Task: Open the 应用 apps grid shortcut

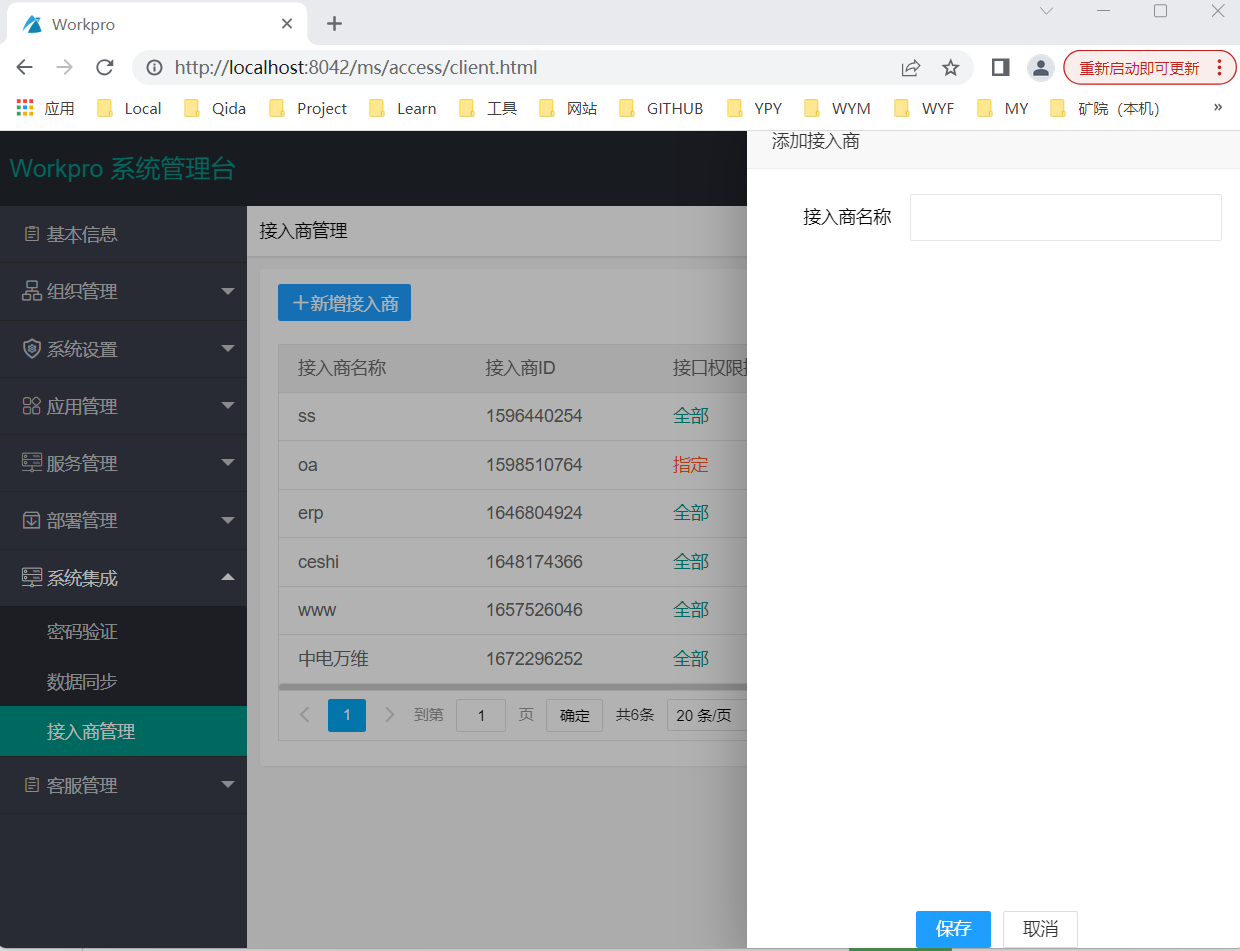Action: [x=46, y=108]
